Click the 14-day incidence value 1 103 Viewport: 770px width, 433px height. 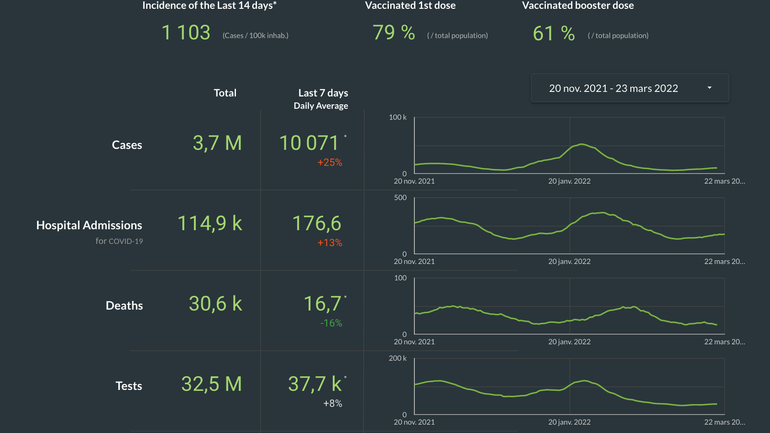(188, 33)
